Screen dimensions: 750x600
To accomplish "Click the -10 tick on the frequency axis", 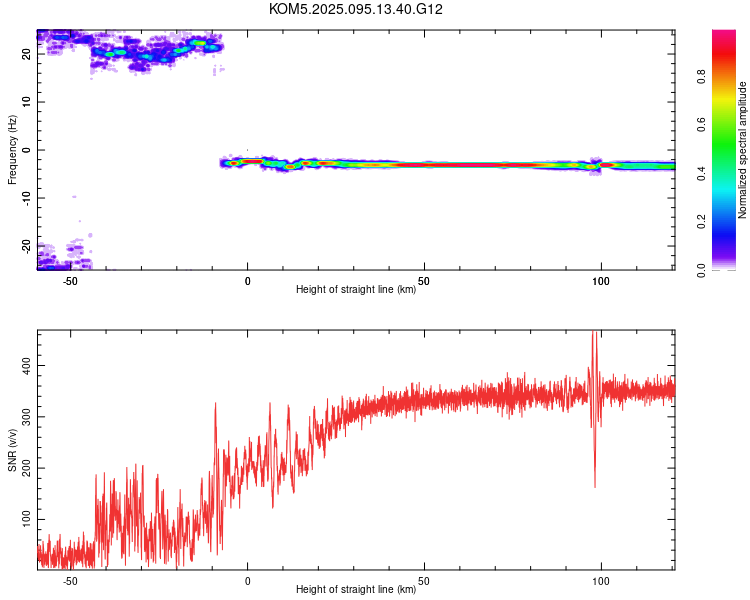I will point(26,200).
